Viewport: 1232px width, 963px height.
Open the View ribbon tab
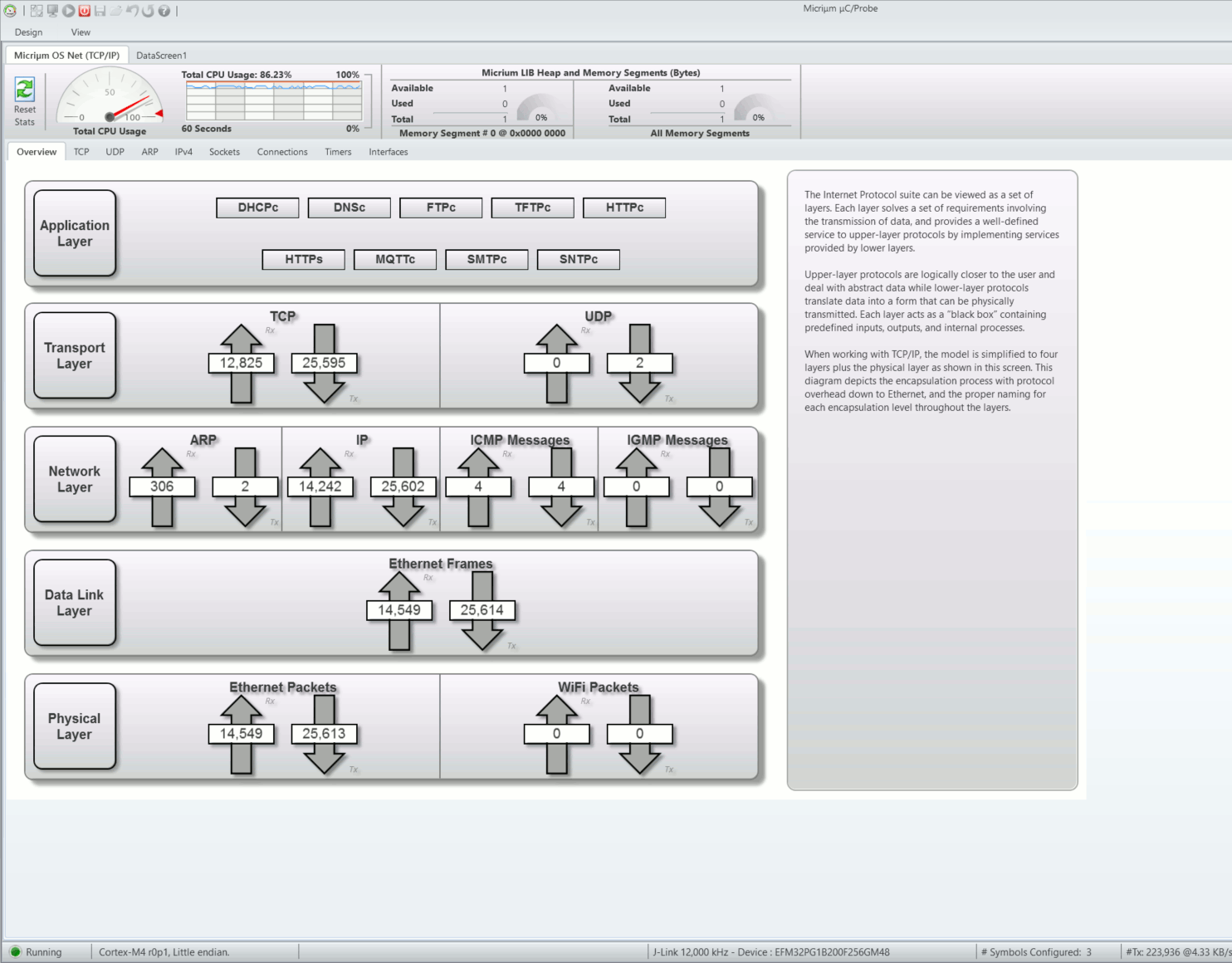80,32
